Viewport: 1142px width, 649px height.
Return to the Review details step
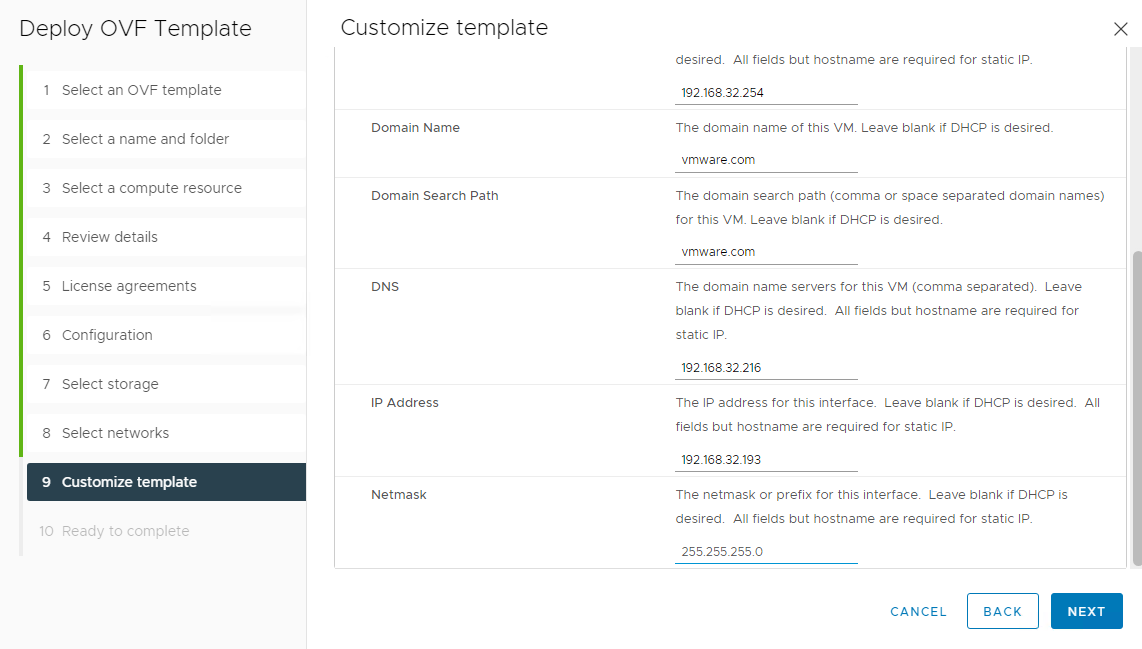108,237
